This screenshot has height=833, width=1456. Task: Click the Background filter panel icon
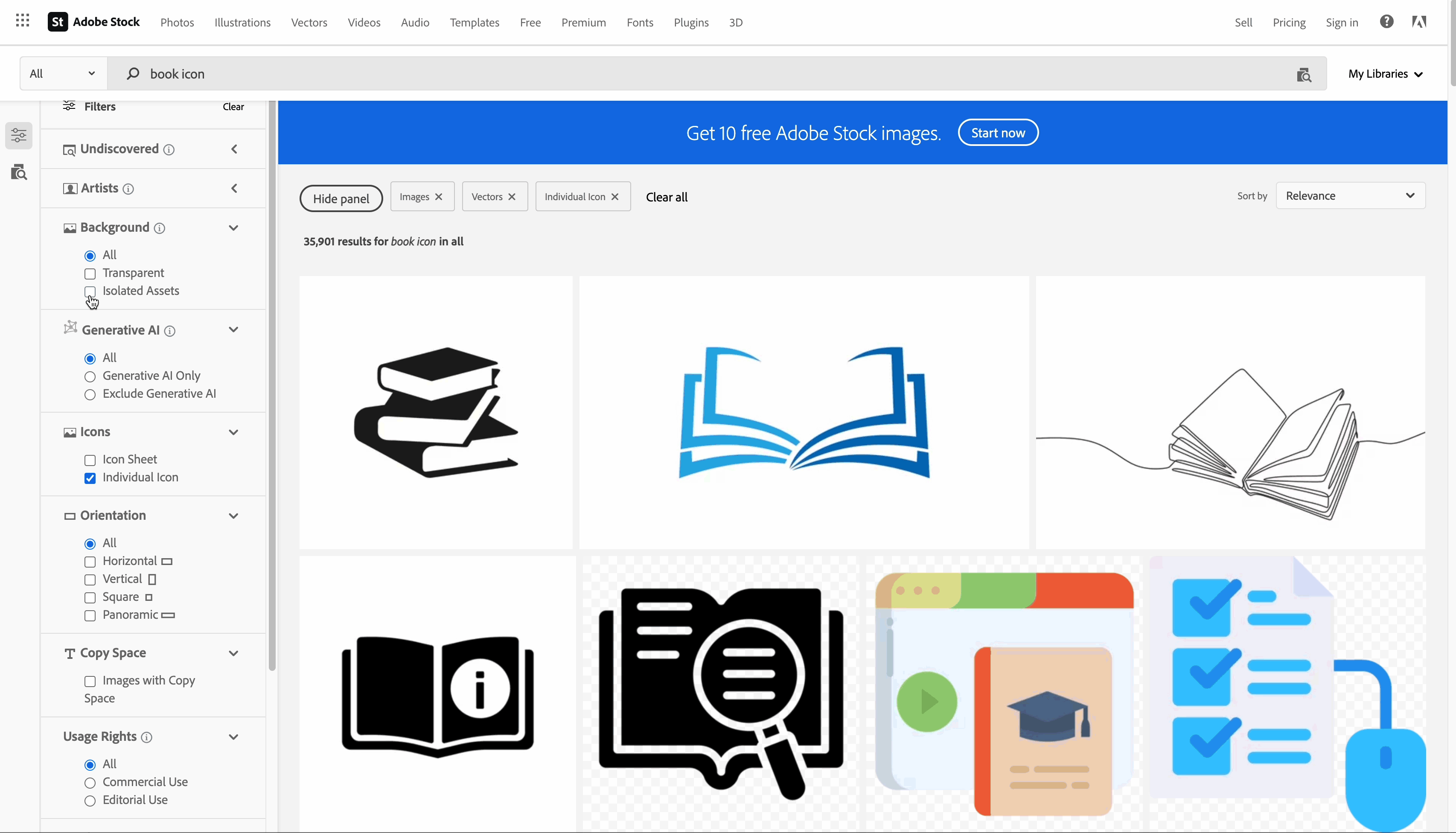pos(70,228)
